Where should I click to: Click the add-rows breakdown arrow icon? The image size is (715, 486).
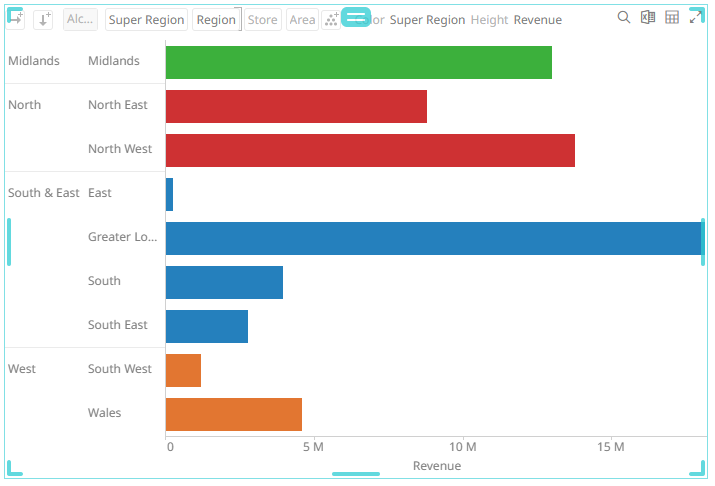pyautogui.click(x=43, y=20)
